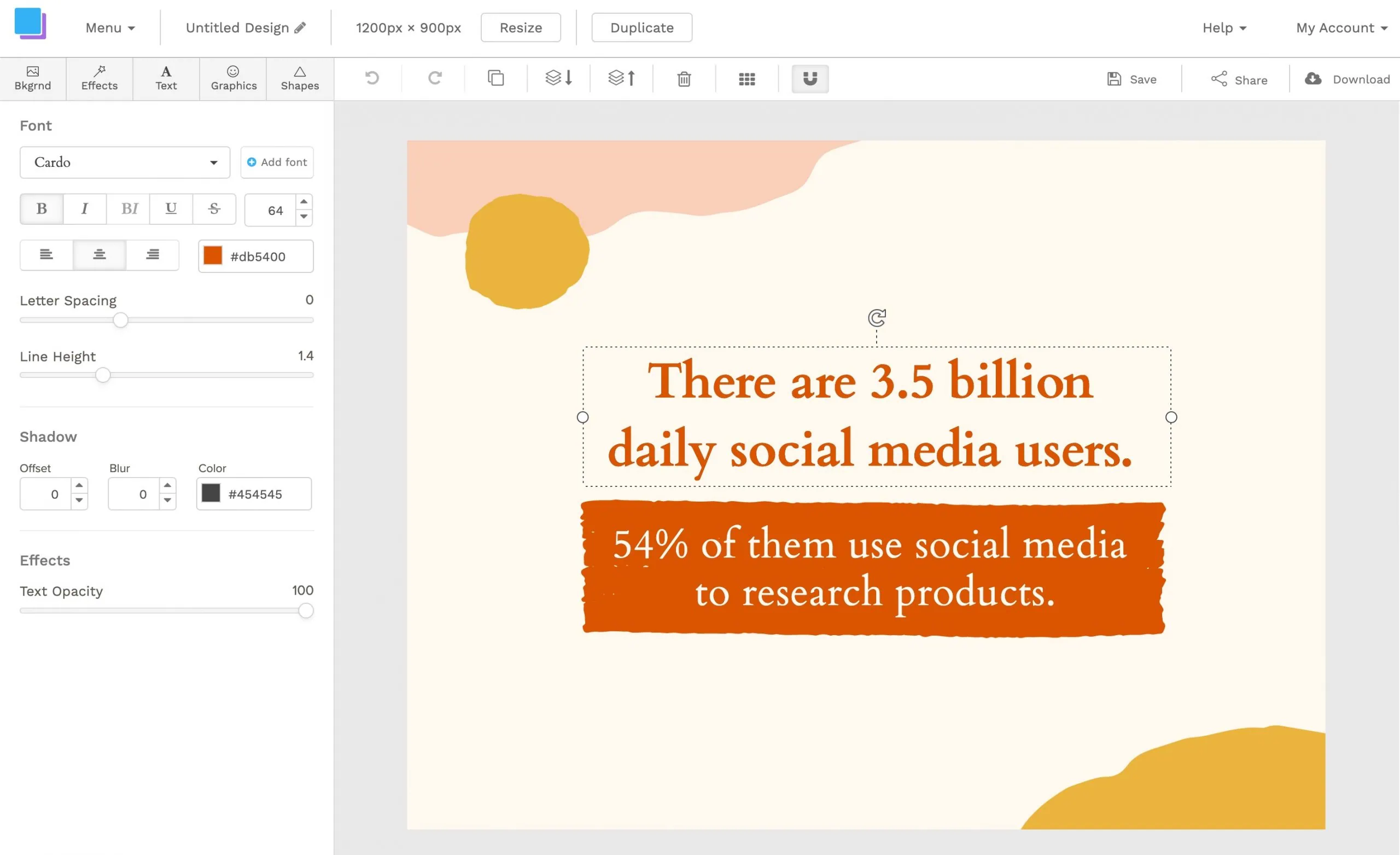Screen dimensions: 1400x855
Task: Click the Delete element icon
Action: [x=685, y=78]
